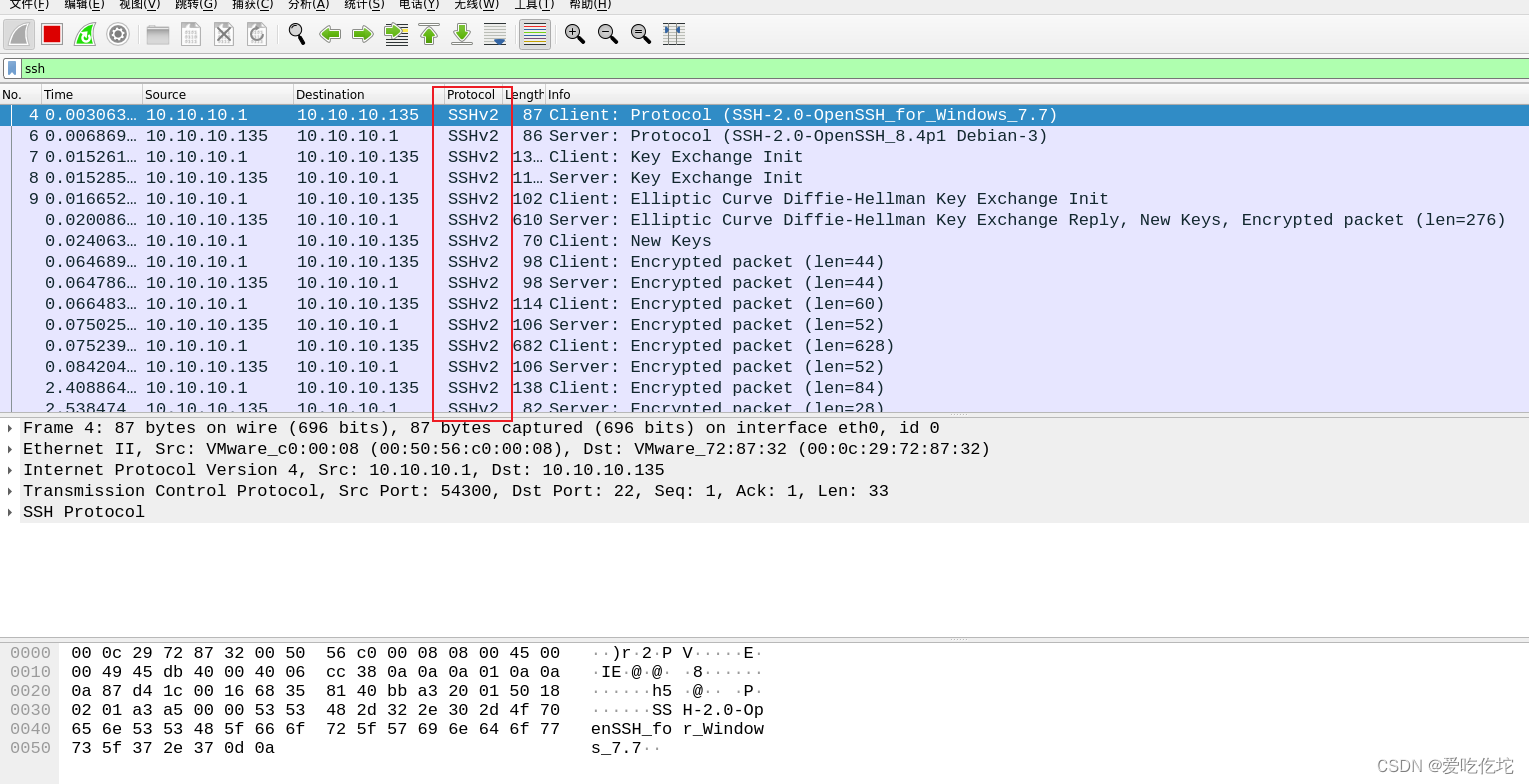Image resolution: width=1529 pixels, height=784 pixels.
Task: Open a capture file via folder icon
Action: 158,34
